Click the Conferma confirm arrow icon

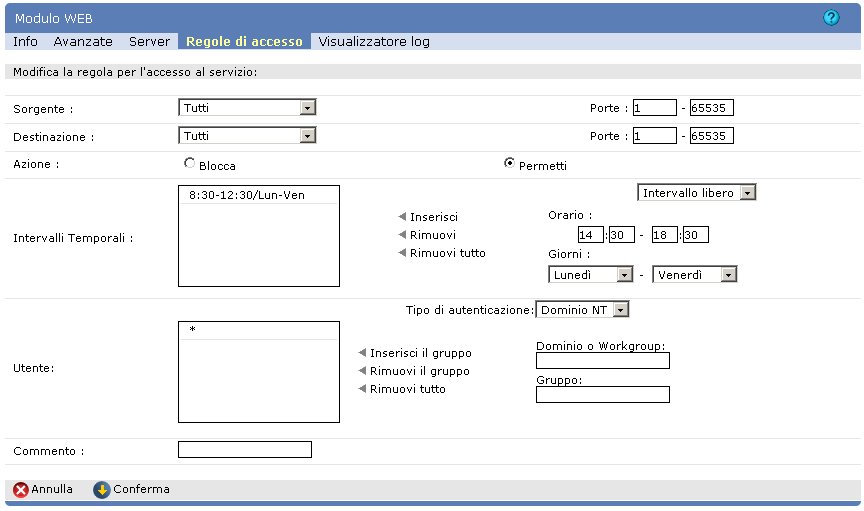[101, 490]
